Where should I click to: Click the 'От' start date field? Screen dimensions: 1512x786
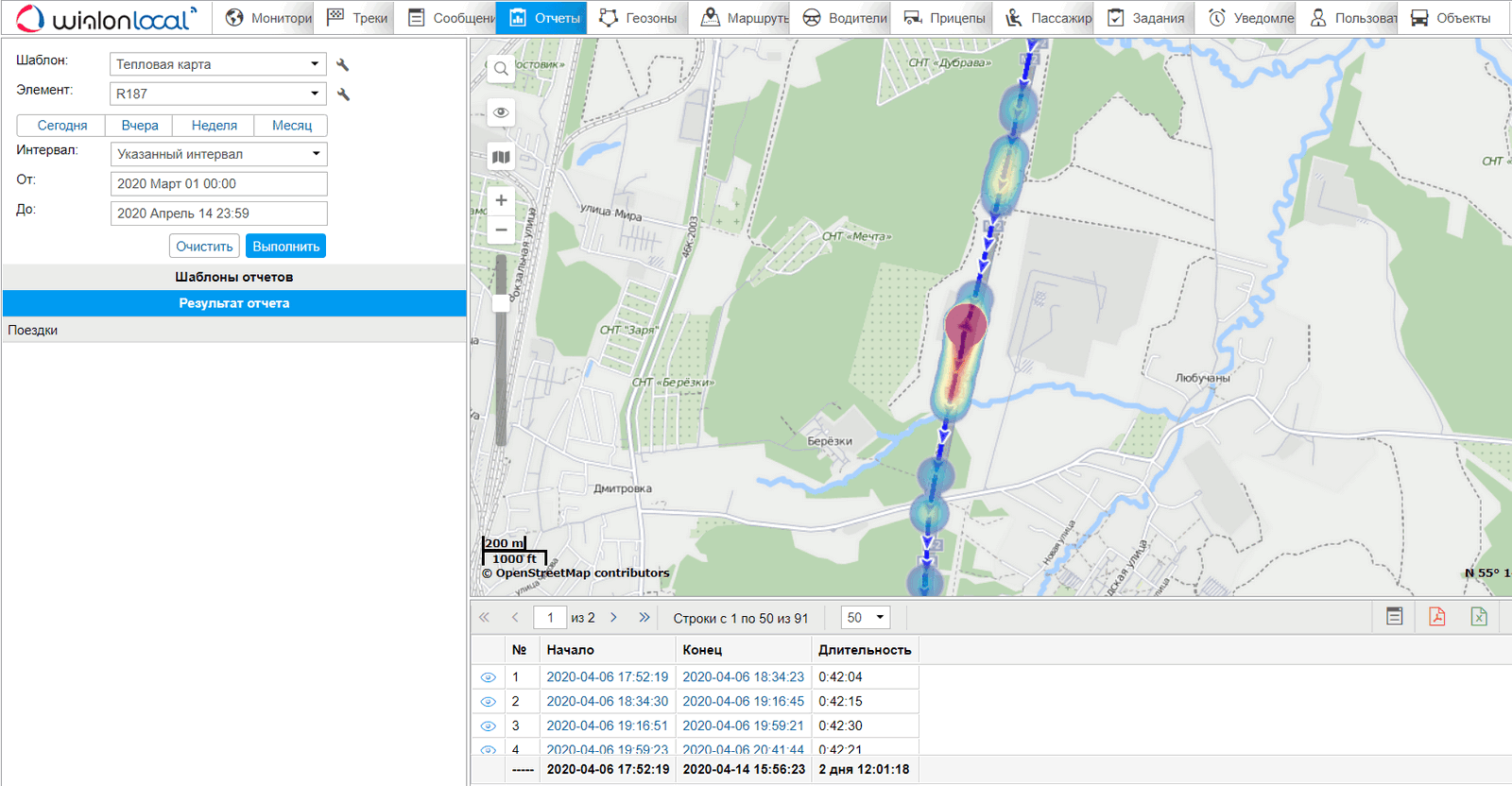tap(218, 184)
